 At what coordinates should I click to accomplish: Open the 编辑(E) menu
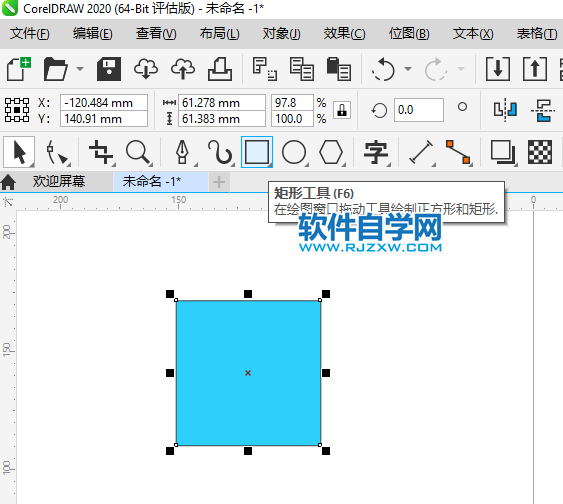click(x=93, y=34)
